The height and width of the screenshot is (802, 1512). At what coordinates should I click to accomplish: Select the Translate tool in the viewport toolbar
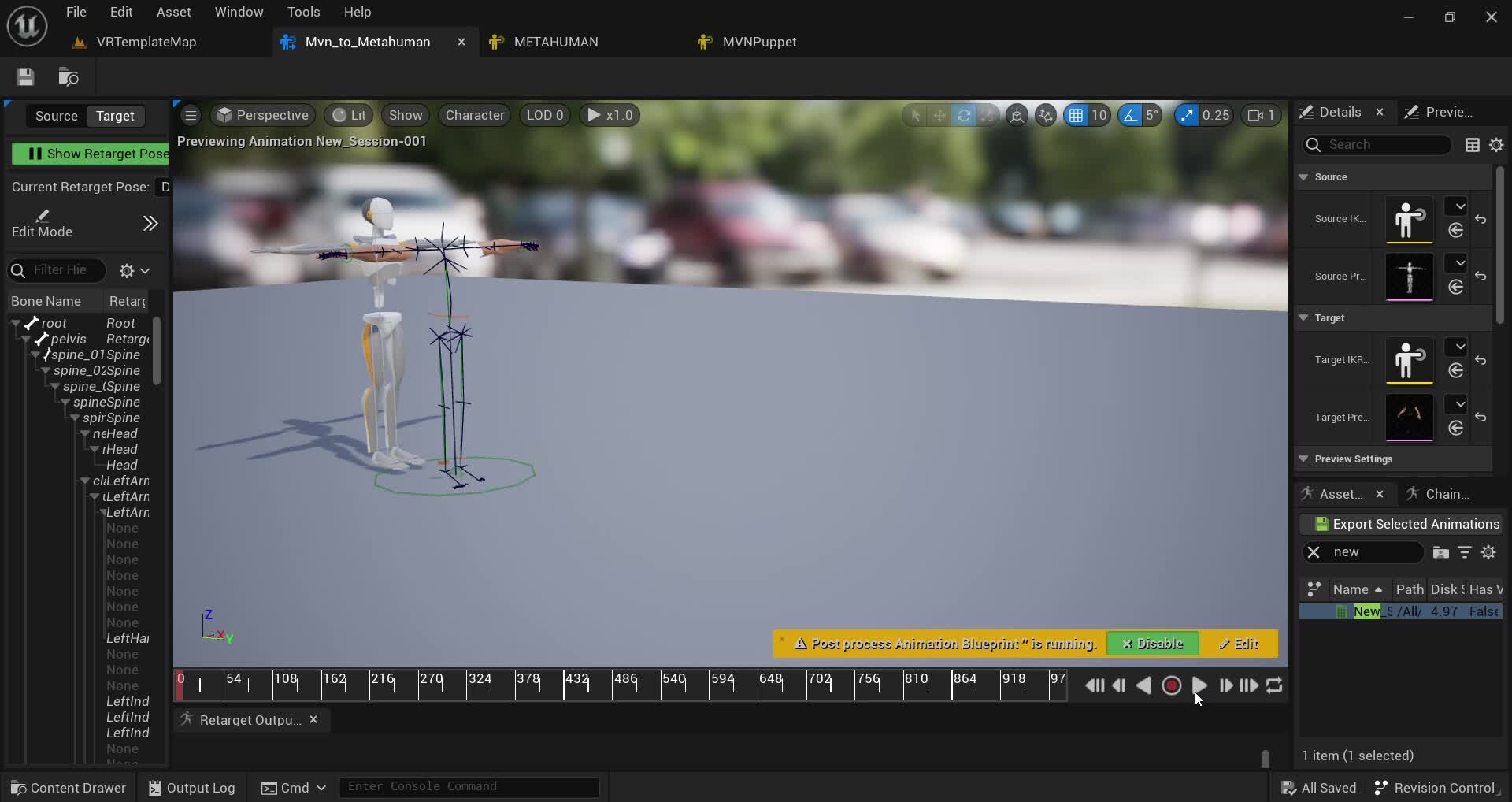[940, 116]
